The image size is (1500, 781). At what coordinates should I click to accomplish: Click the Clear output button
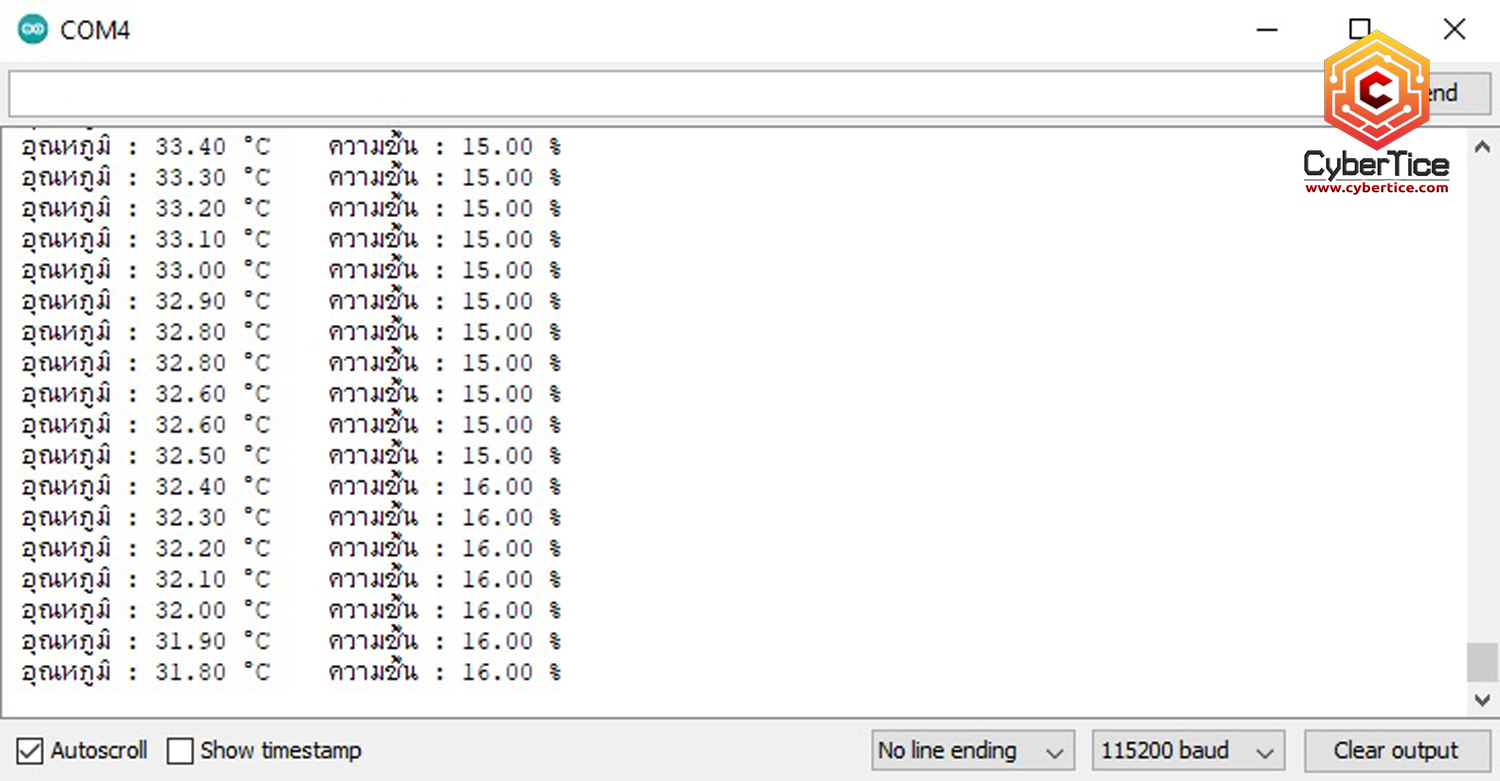click(1396, 751)
